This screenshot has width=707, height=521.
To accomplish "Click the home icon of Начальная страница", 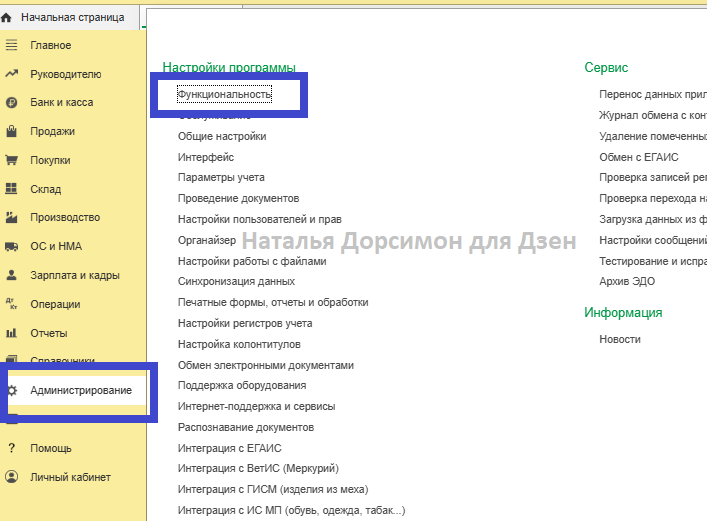I will [x=6, y=18].
